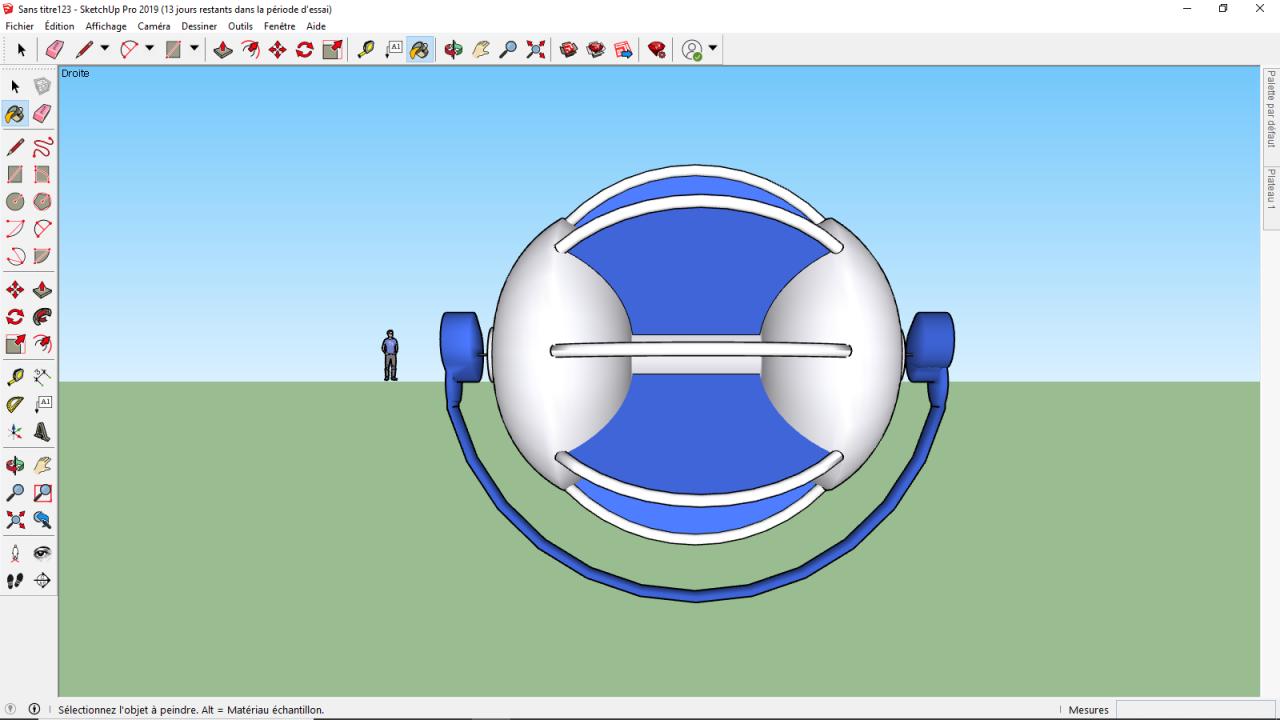Viewport: 1280px width, 720px height.
Task: Activate the Follow Me tool
Action: pos(42,317)
